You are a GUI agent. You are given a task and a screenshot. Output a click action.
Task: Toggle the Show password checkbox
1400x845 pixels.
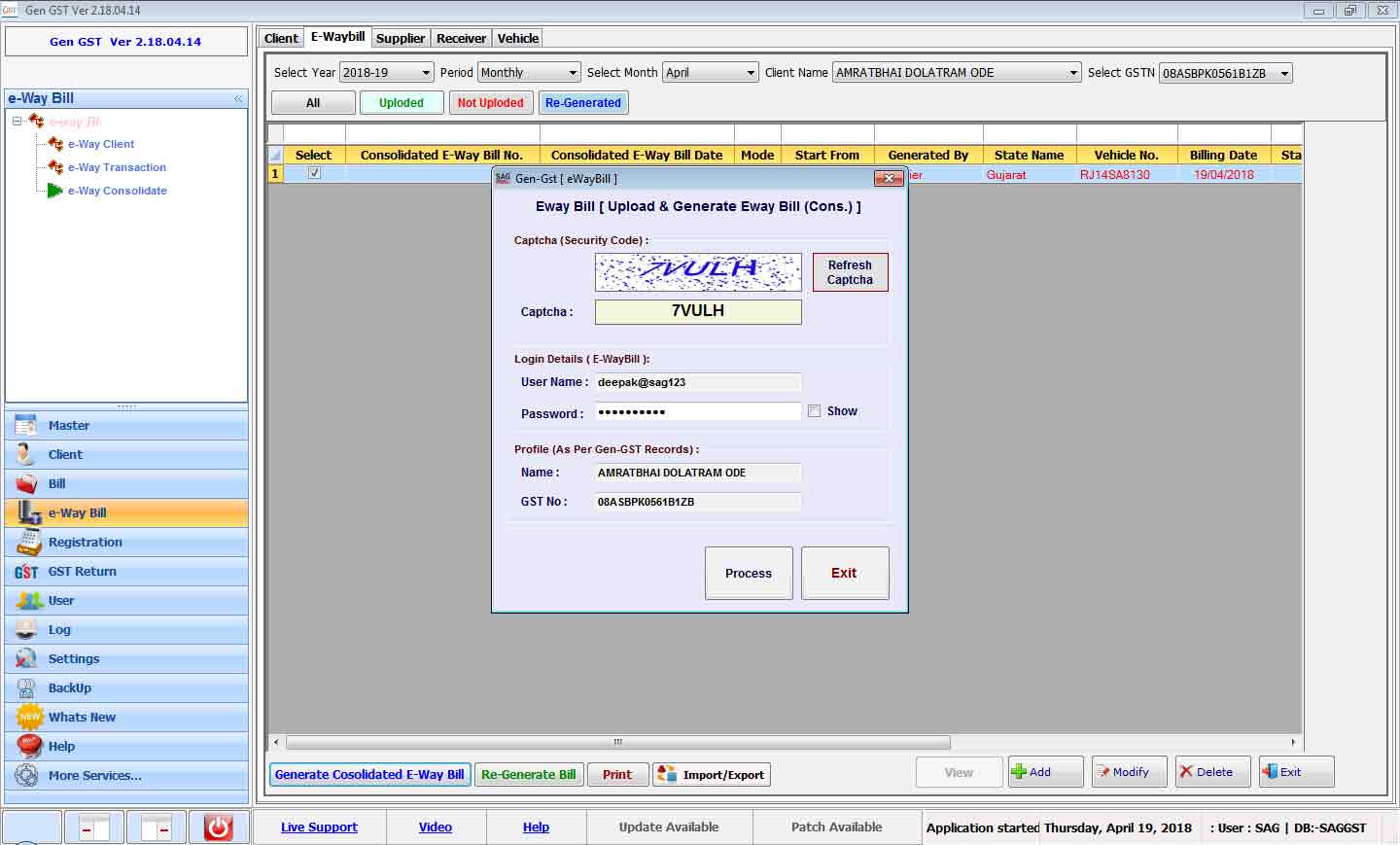[x=814, y=411]
